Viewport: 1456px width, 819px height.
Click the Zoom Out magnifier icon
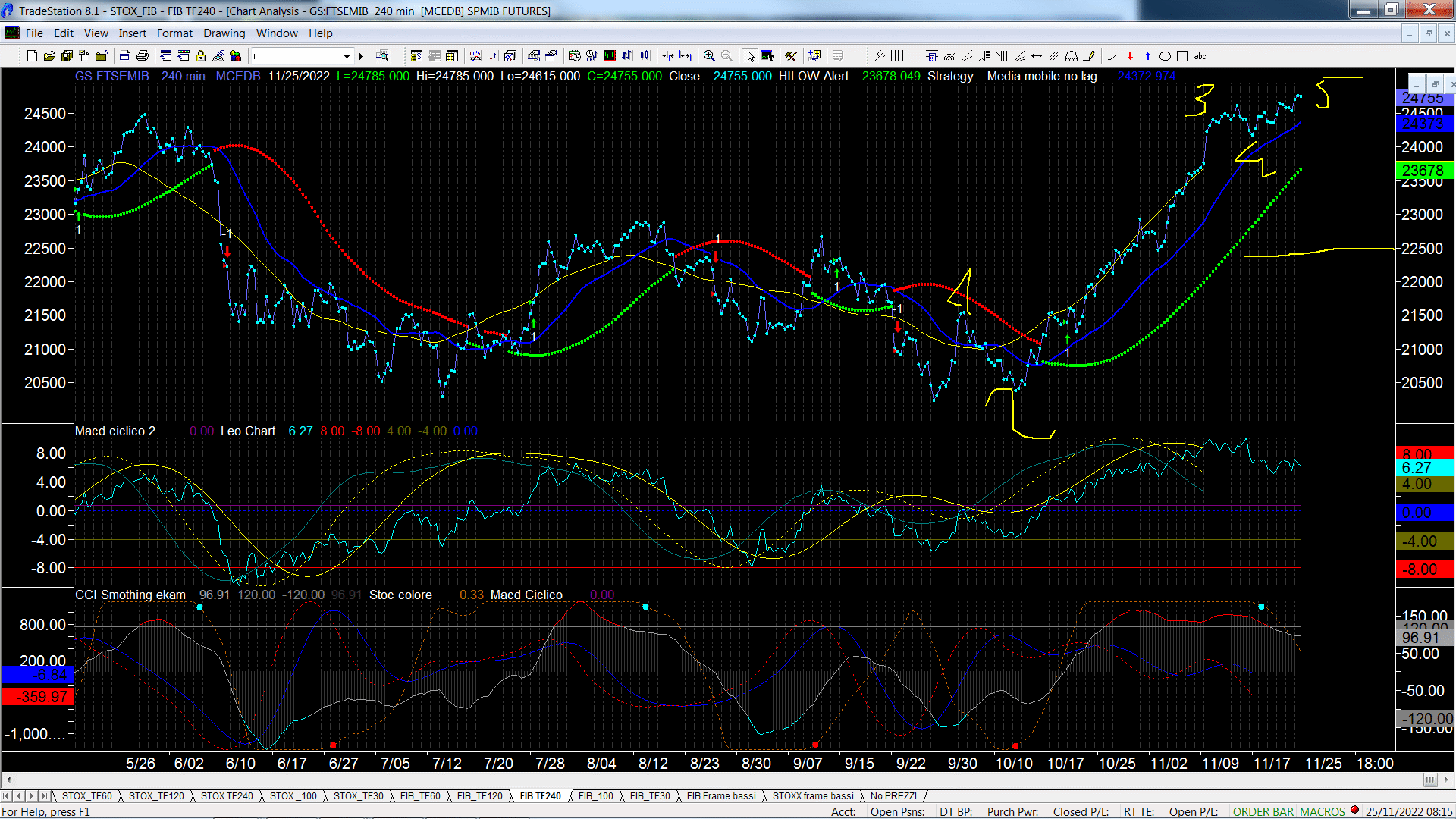tap(726, 56)
